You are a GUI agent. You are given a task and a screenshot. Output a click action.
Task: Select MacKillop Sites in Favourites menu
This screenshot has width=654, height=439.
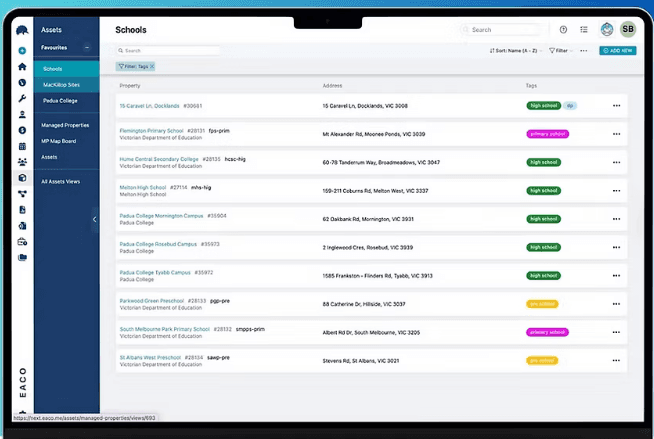tap(67, 85)
